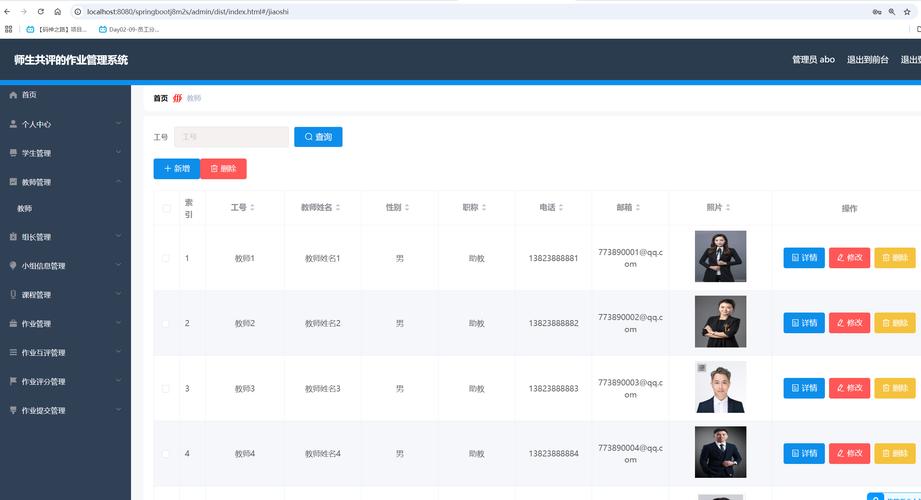
Task: Sort by 工号 column sort arrows
Action: (x=252, y=208)
